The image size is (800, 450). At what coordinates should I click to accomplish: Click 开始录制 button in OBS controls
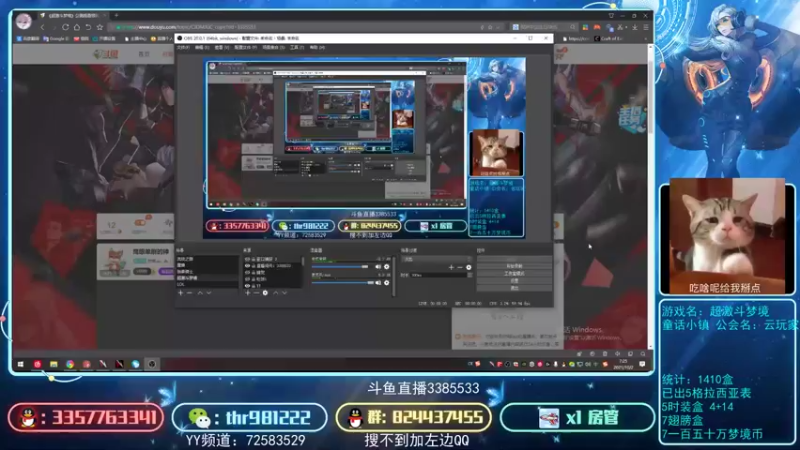[x=514, y=266]
